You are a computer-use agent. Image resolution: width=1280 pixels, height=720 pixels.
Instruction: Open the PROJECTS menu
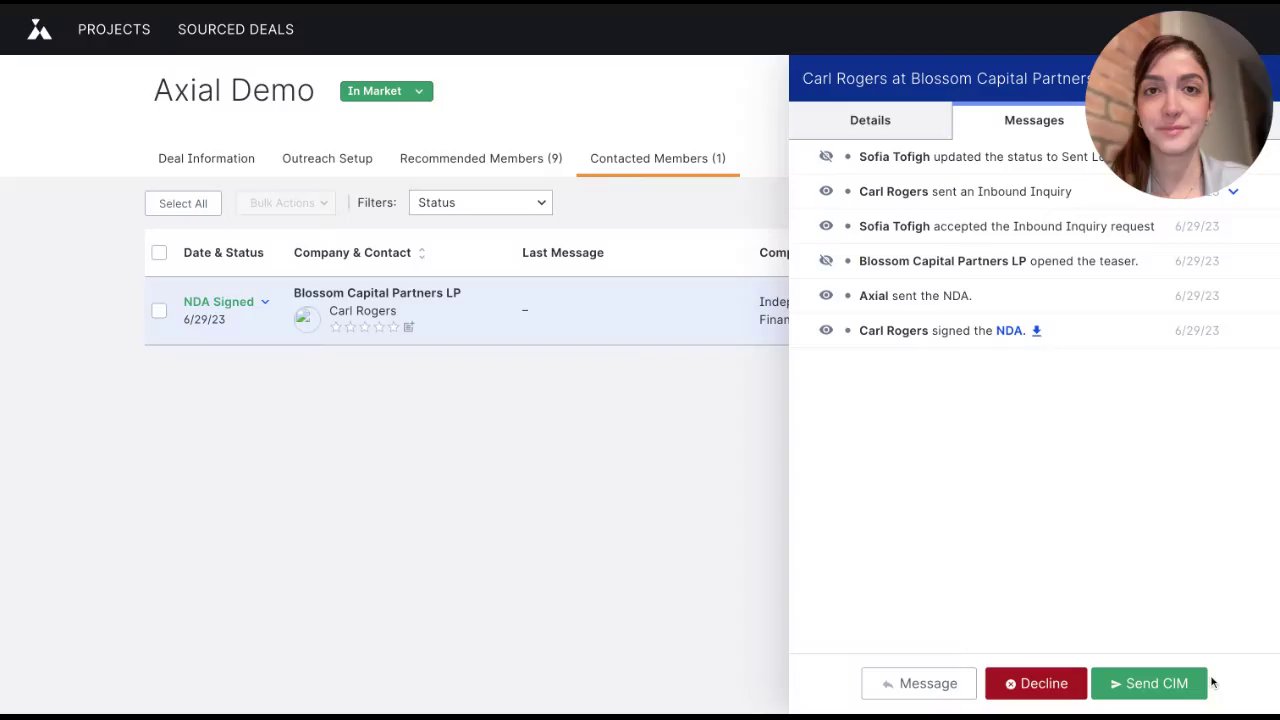pyautogui.click(x=114, y=29)
